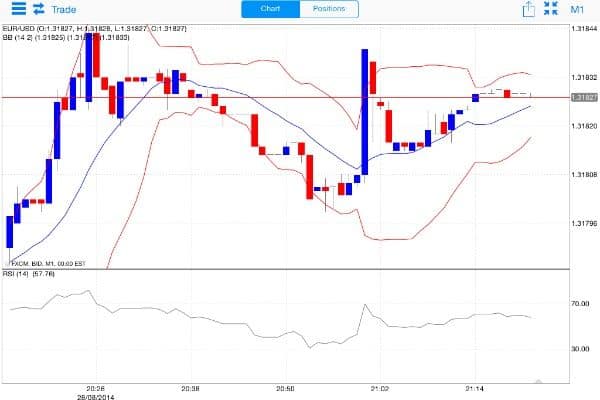Click the 1.31832 price axis label
This screenshot has width=600, height=400.
(584, 77)
